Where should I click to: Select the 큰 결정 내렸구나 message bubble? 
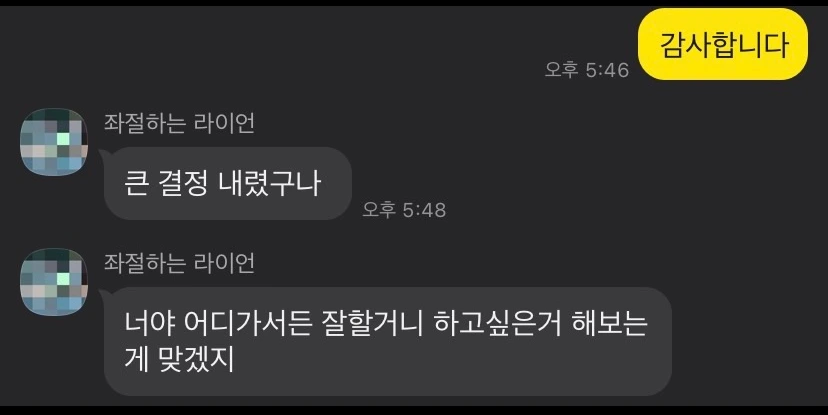tap(228, 183)
